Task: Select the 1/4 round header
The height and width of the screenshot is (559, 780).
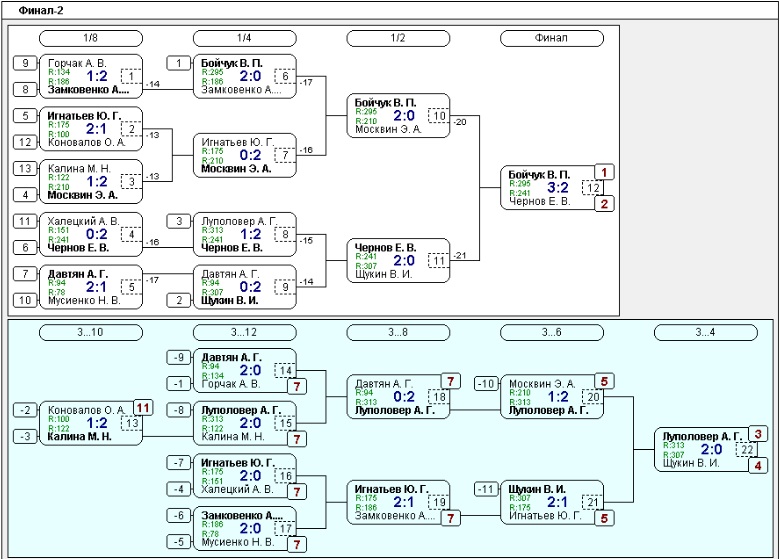Action: 244,38
